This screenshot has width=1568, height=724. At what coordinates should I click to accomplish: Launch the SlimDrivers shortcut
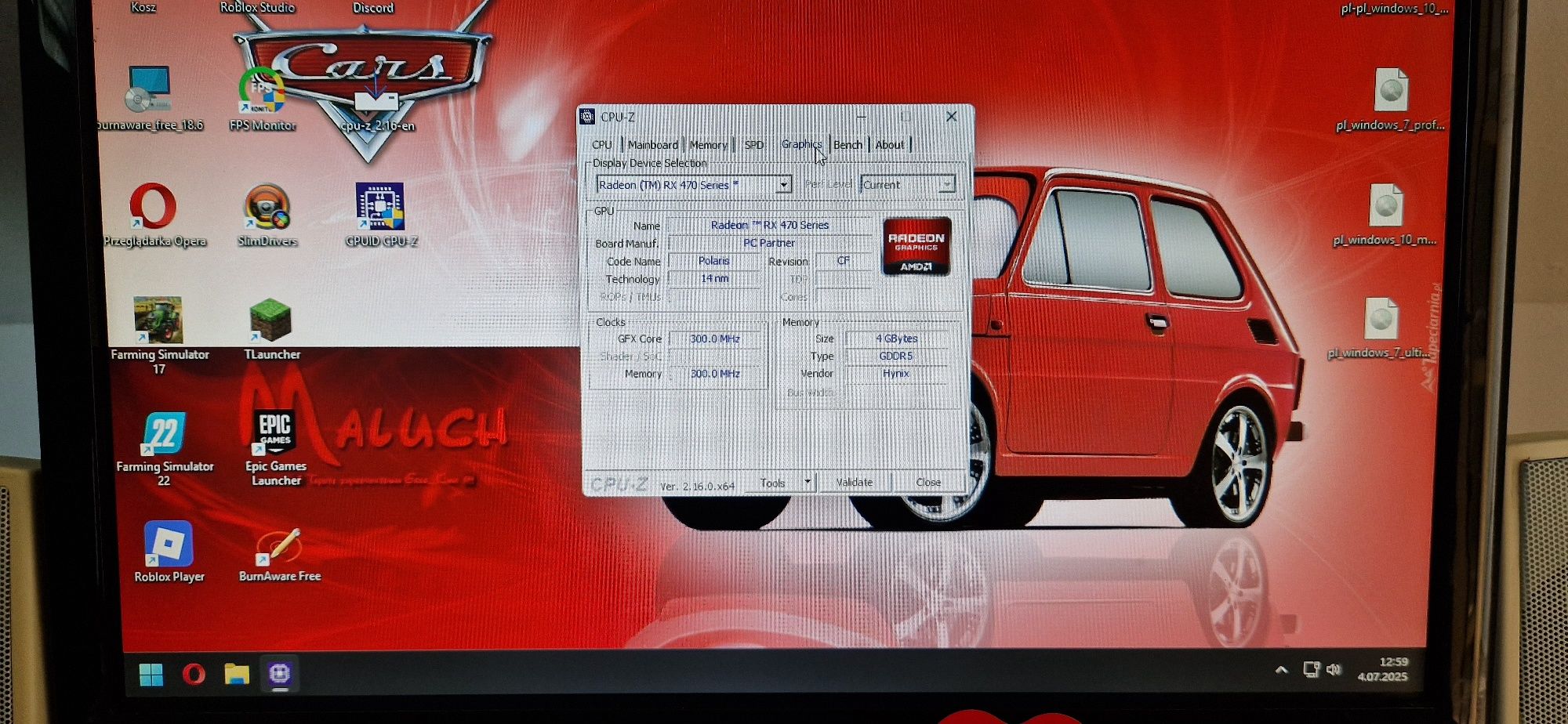coord(267,215)
